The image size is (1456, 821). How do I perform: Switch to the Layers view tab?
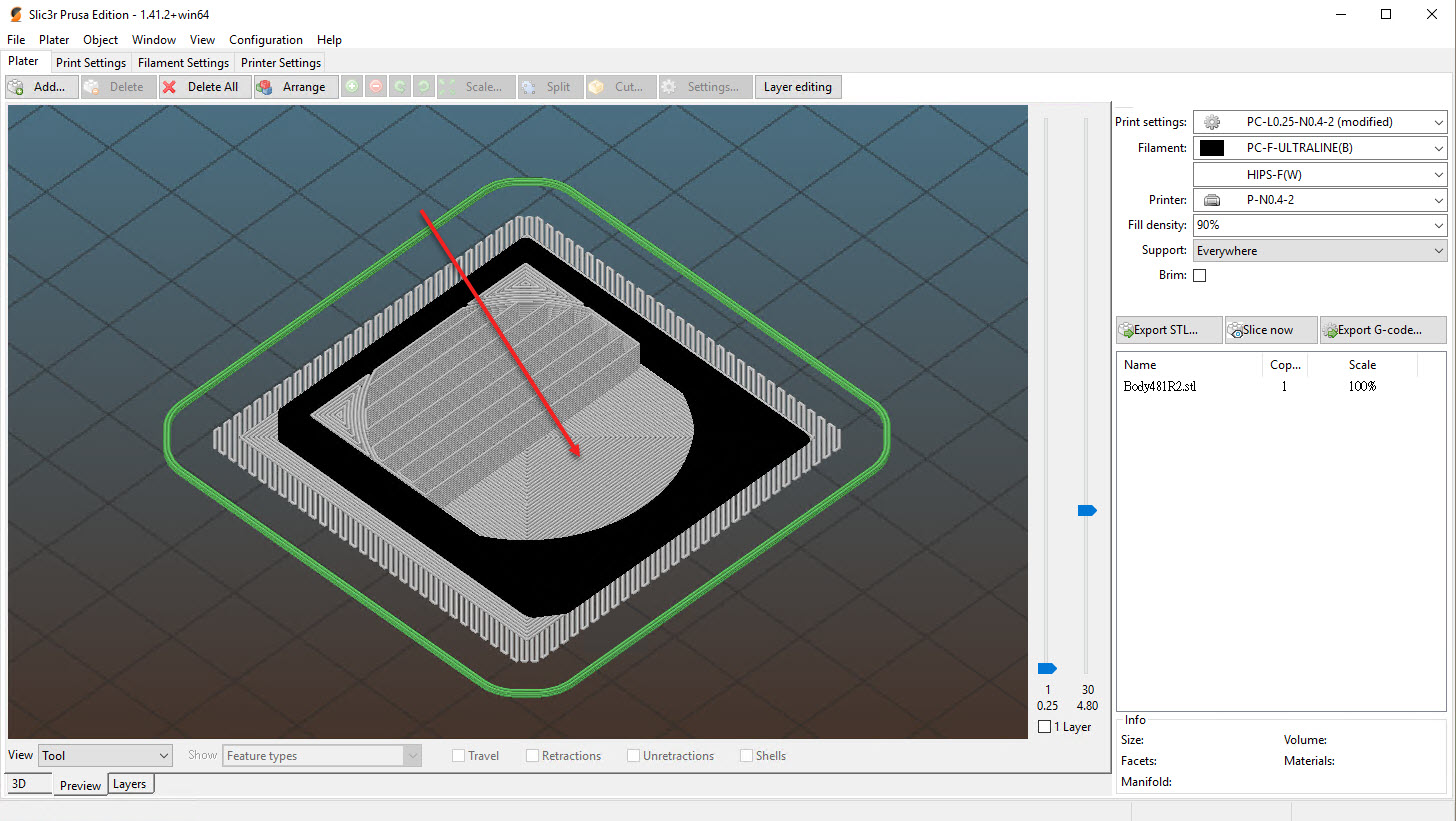click(129, 784)
